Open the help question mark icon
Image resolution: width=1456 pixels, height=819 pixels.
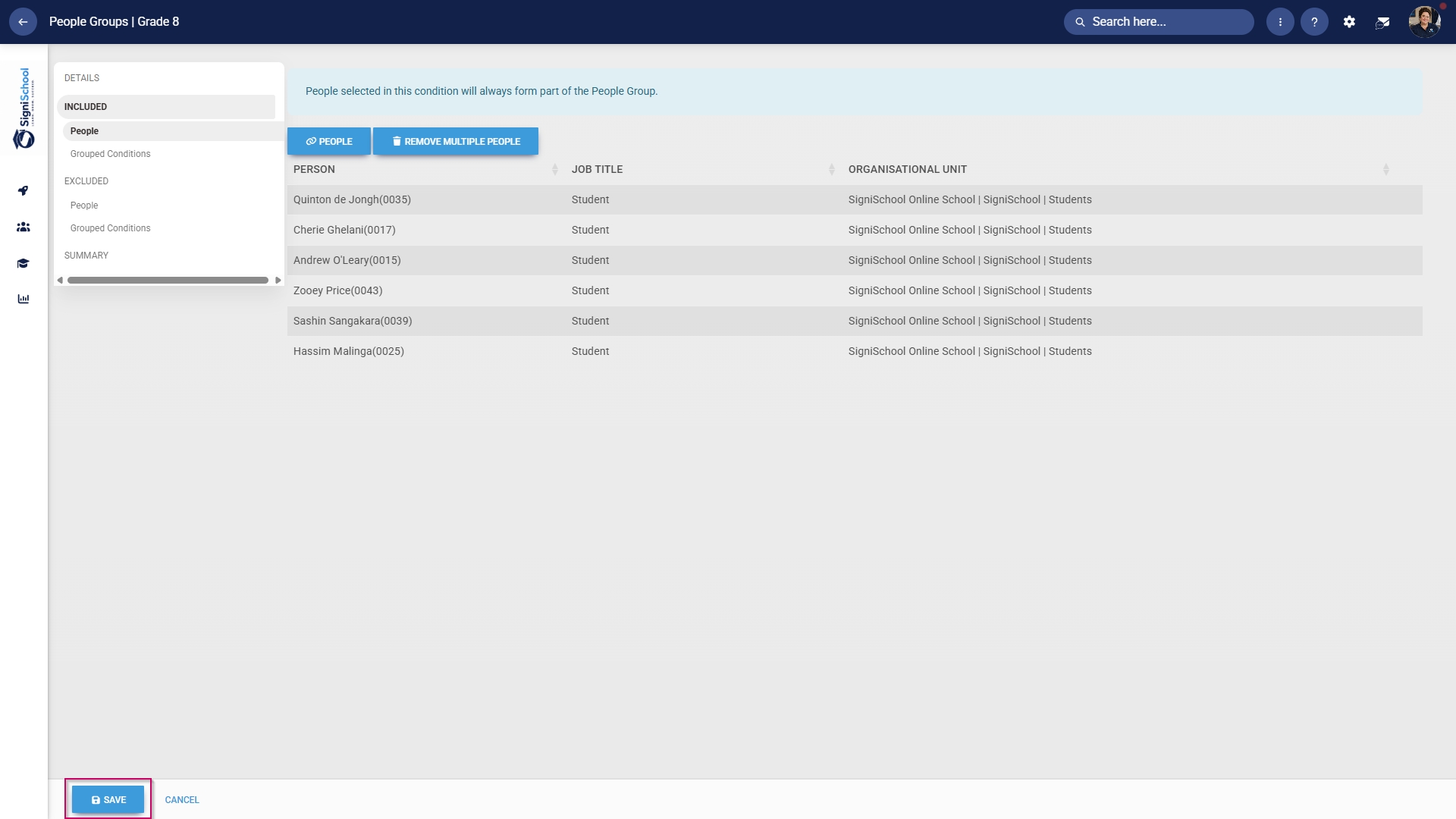click(1314, 22)
